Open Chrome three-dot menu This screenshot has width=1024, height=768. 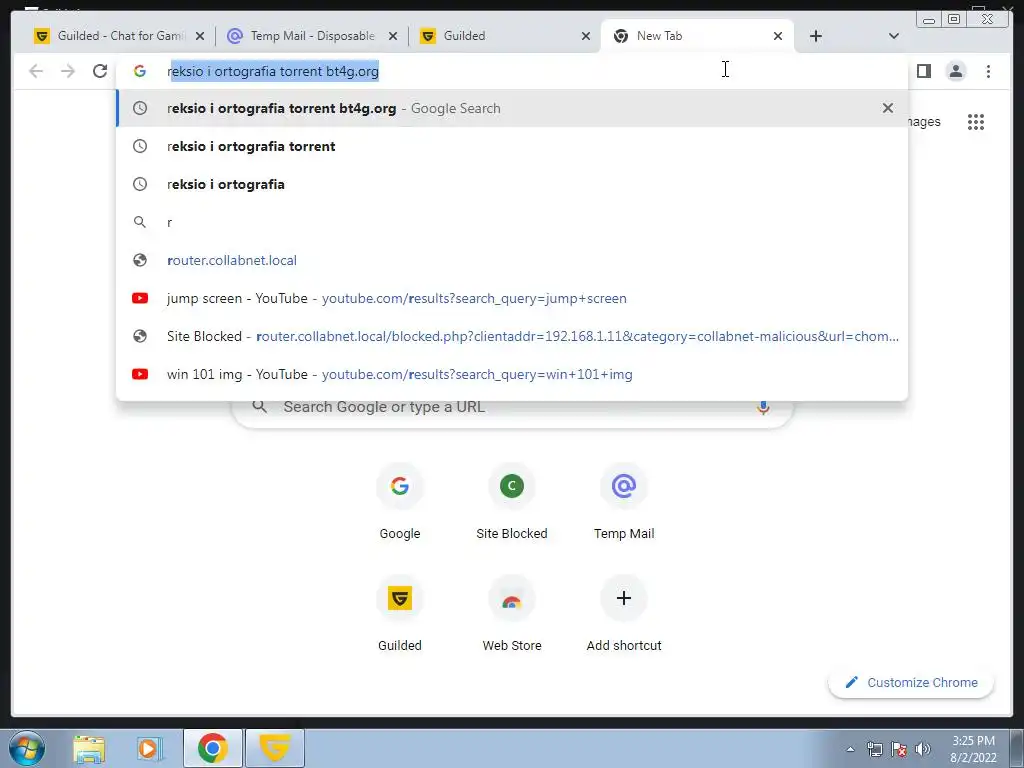pyautogui.click(x=988, y=71)
